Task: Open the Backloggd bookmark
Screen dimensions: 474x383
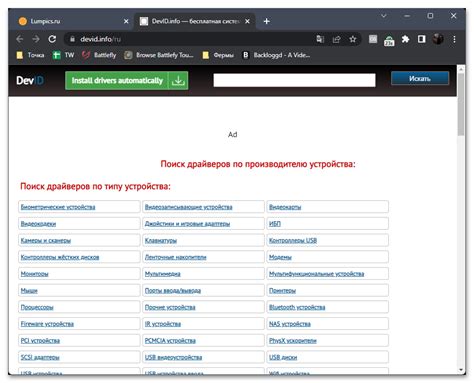Action: pos(276,55)
